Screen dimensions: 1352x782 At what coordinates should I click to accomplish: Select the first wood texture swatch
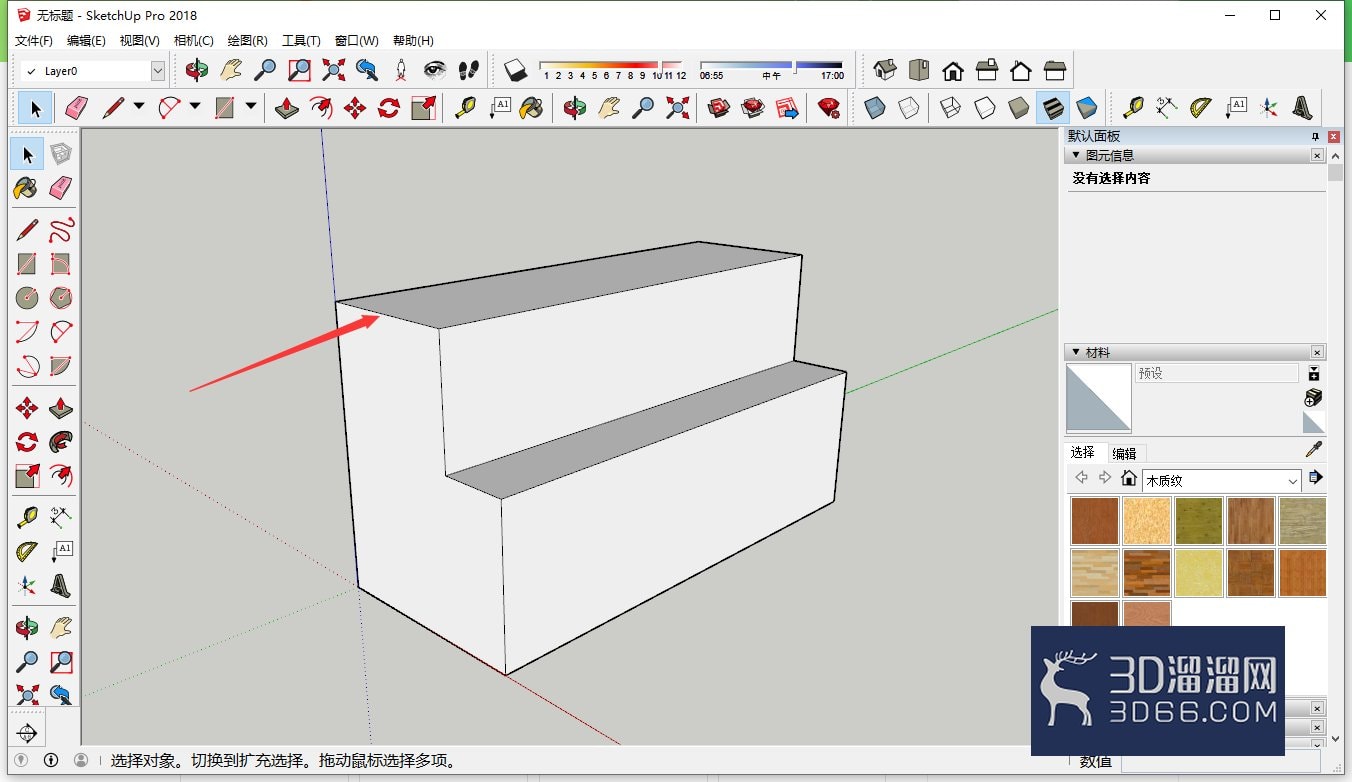point(1094,520)
